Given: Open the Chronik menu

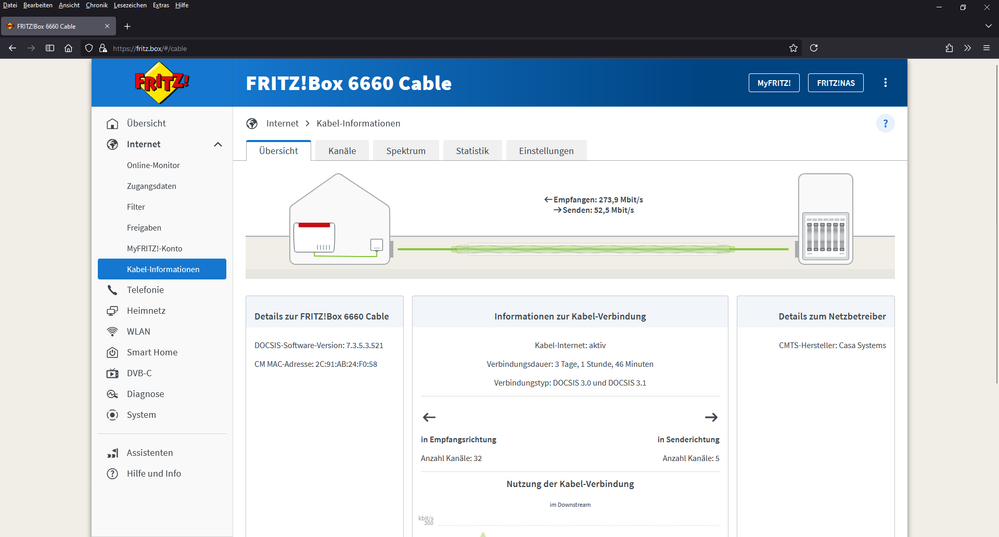Looking at the screenshot, I should [97, 5].
